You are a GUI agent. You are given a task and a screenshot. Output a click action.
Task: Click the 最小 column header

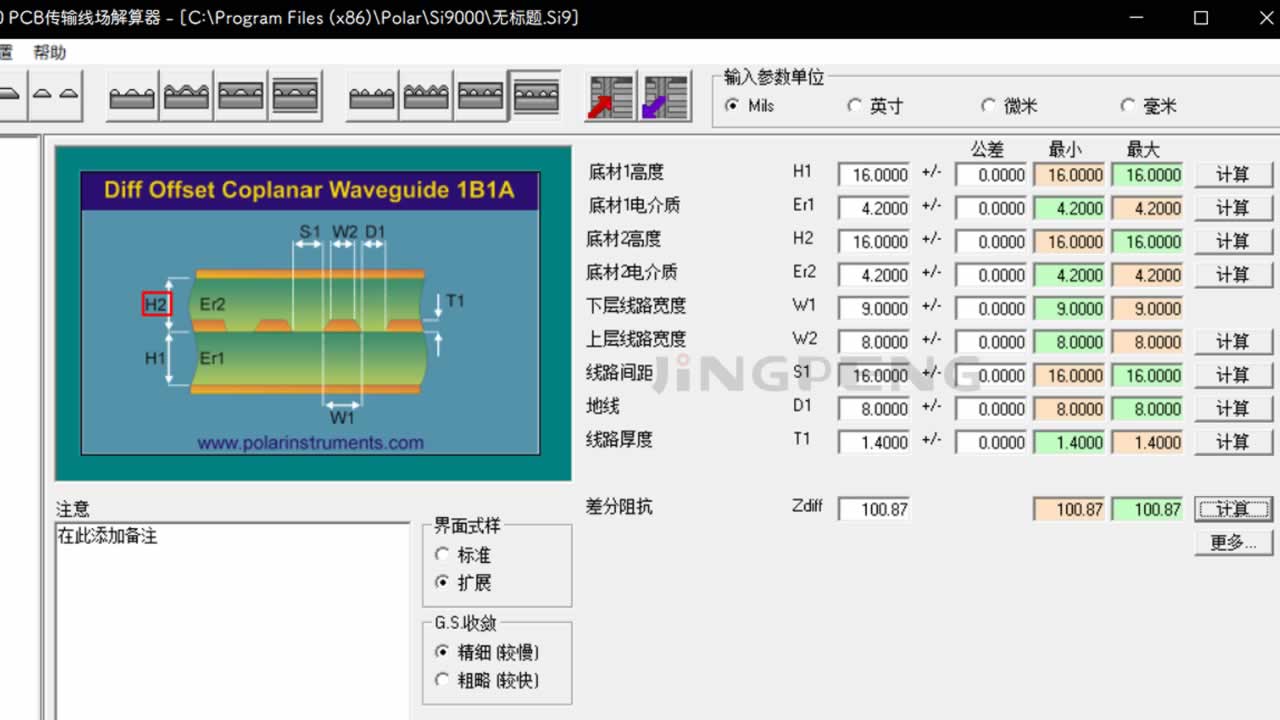1065,149
